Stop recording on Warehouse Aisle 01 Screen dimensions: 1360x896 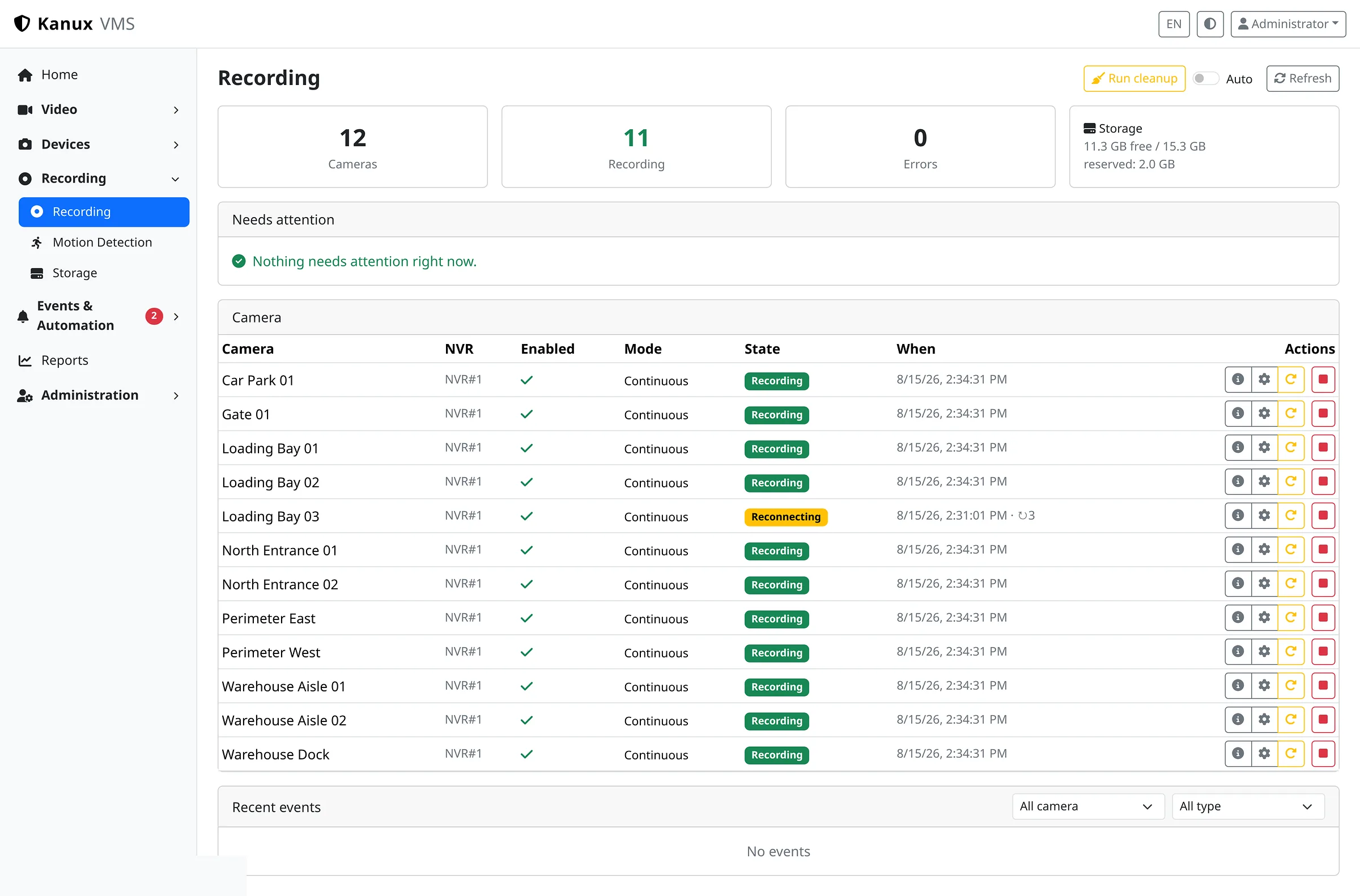click(x=1323, y=686)
